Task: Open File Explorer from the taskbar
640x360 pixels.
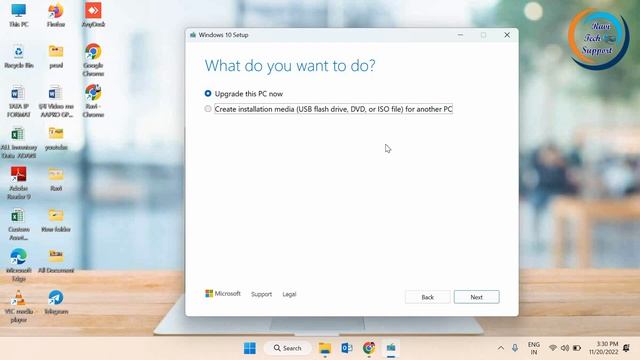Action: tap(325, 348)
